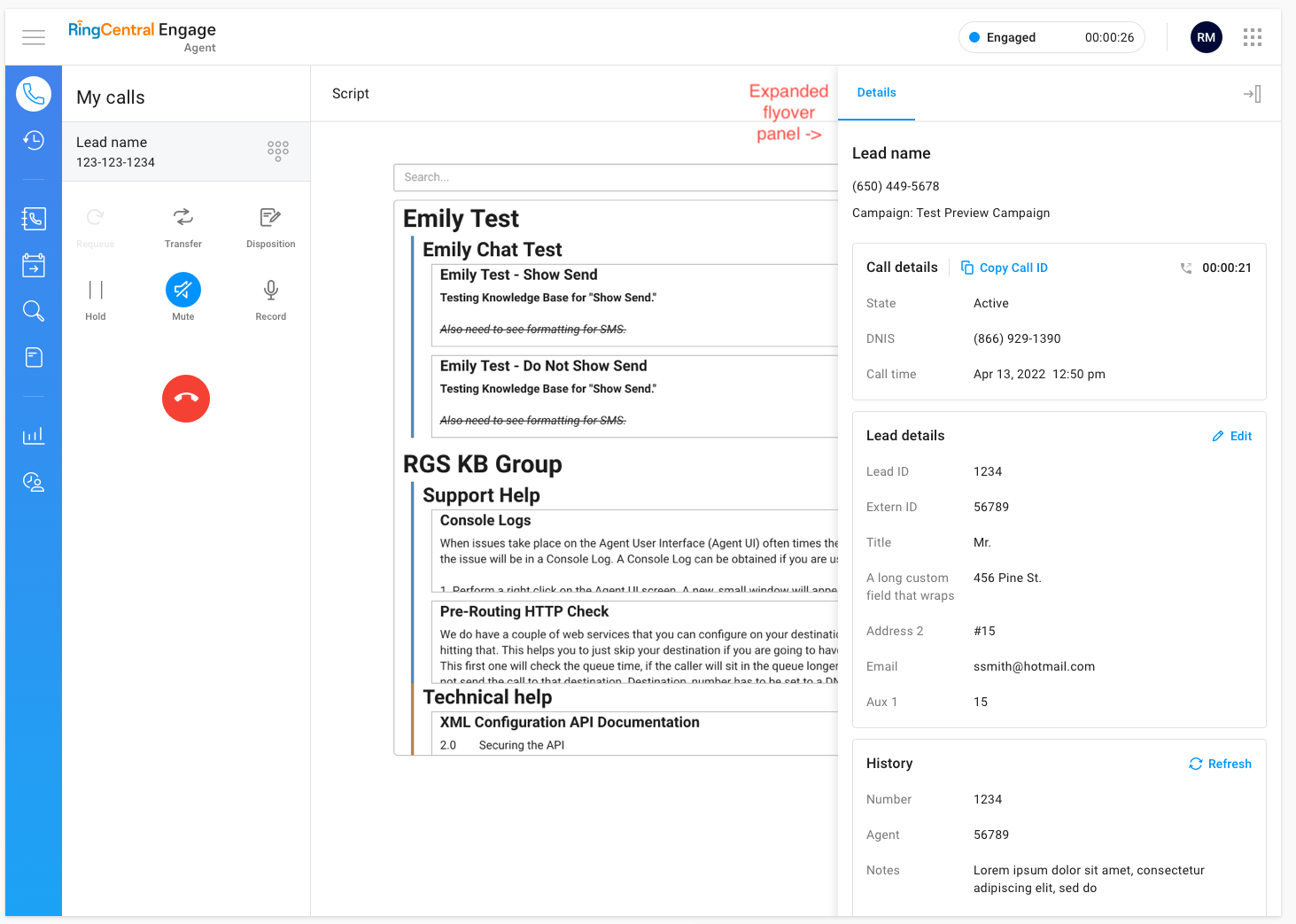Image resolution: width=1296 pixels, height=924 pixels.
Task: Select the call history clock icon
Action: coord(33,140)
